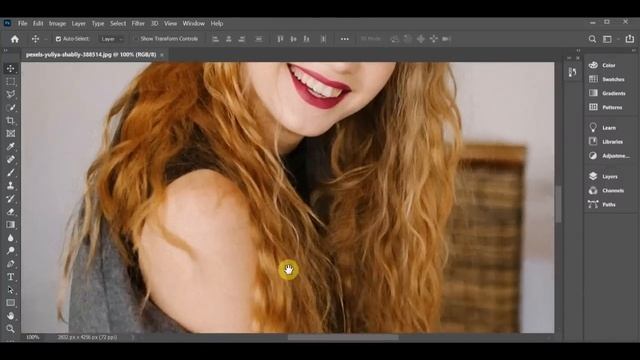The width and height of the screenshot is (640, 360).
Task: Open the Filter menu
Action: 138,24
